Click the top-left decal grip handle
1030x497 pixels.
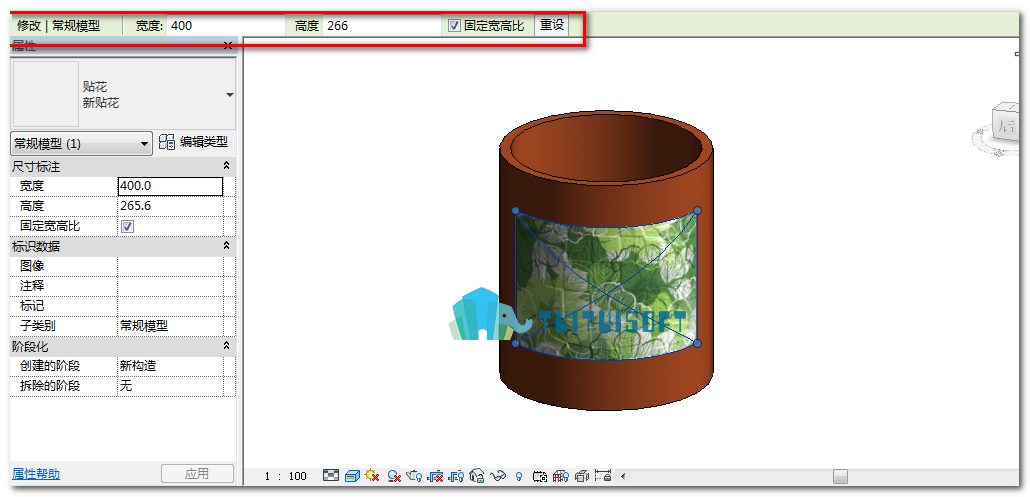(x=516, y=211)
